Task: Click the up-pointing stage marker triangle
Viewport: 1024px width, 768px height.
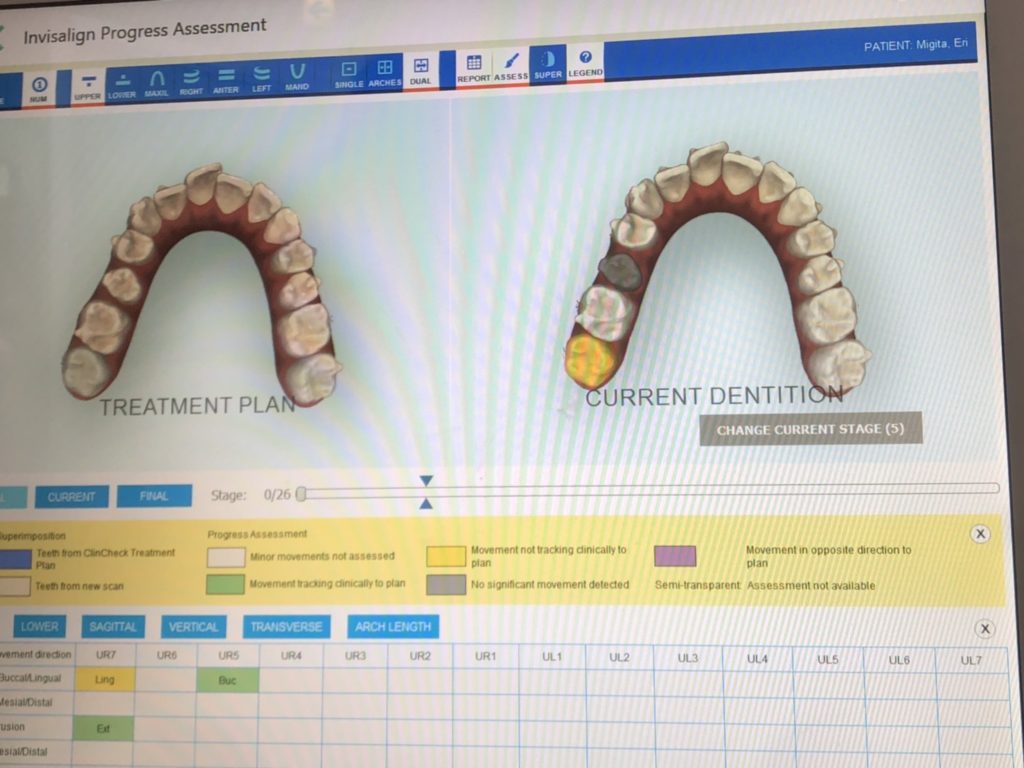Action: click(x=426, y=503)
